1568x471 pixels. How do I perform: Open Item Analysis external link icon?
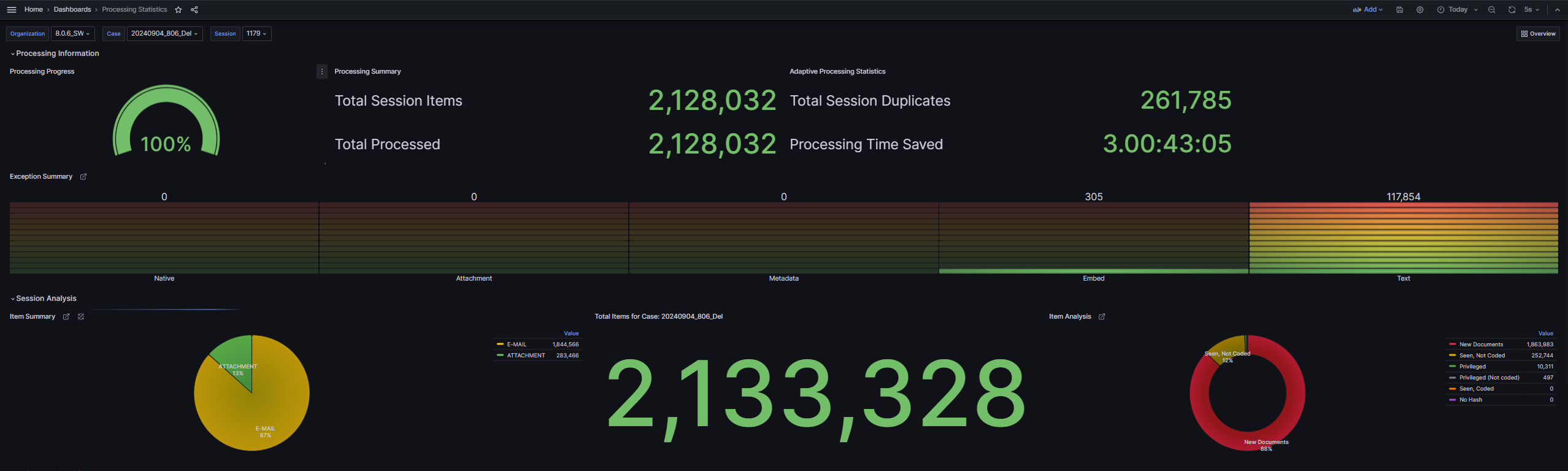click(x=1102, y=317)
